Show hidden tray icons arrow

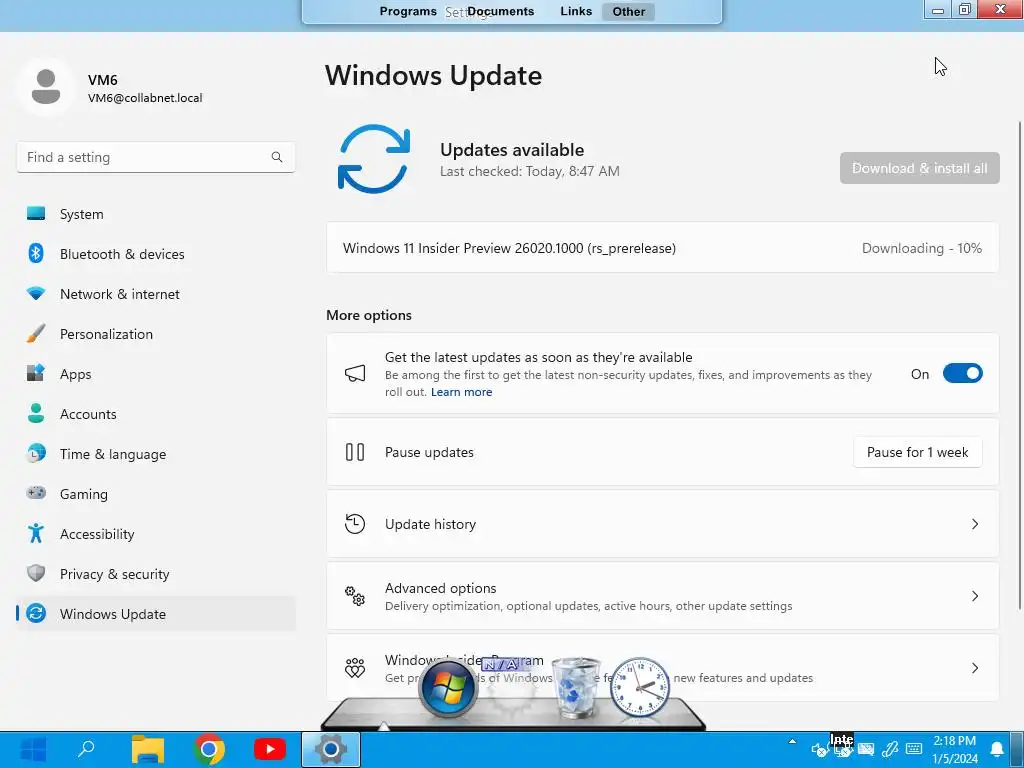[x=792, y=742]
